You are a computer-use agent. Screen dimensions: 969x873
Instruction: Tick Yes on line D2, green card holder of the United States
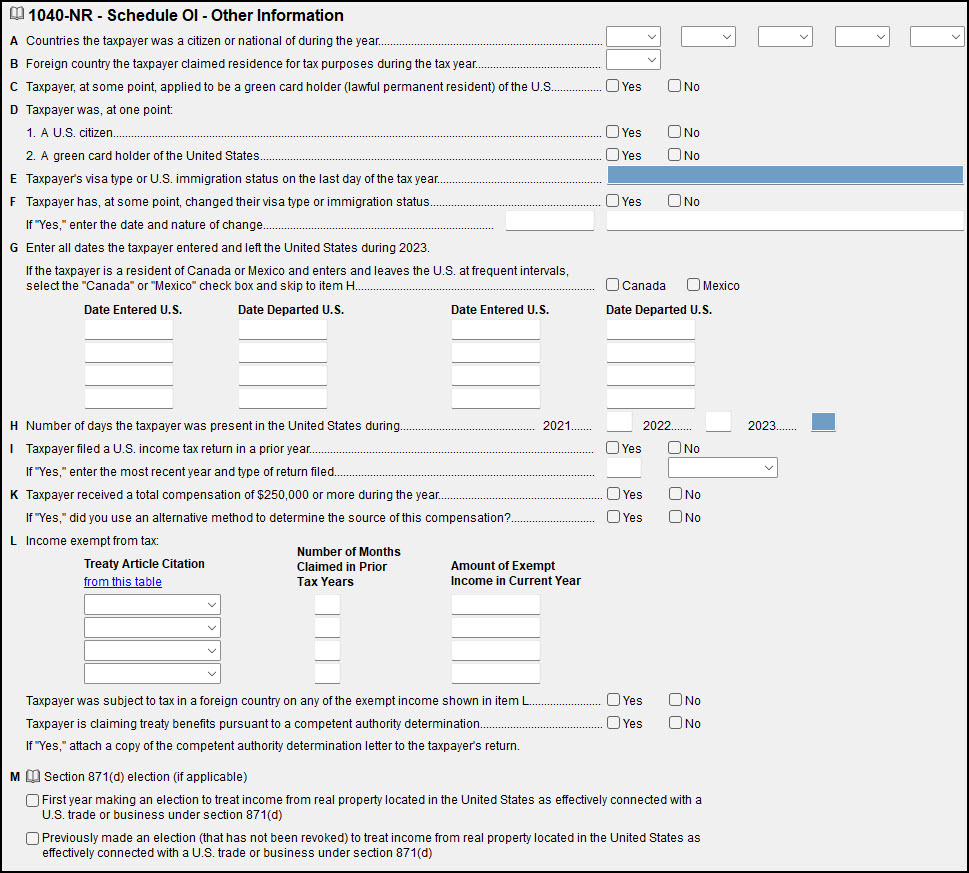point(612,154)
